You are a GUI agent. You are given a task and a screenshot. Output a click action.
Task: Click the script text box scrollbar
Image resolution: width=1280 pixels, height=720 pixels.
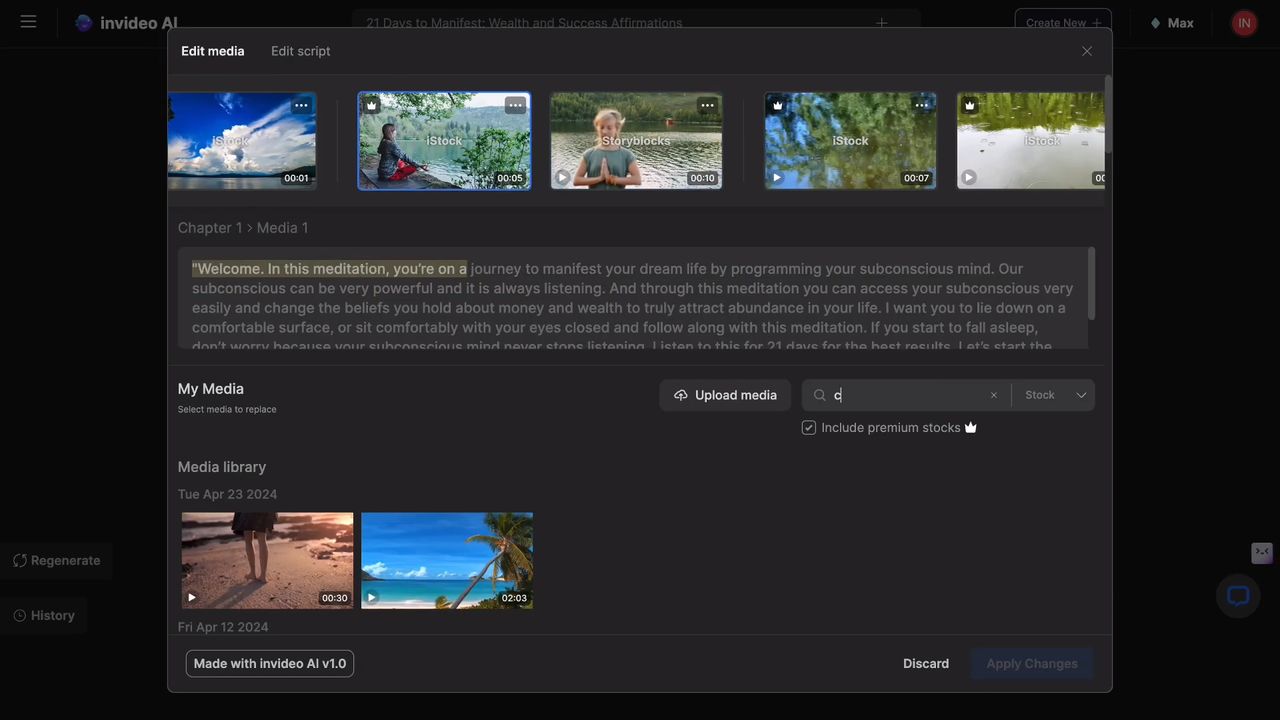[1091, 285]
